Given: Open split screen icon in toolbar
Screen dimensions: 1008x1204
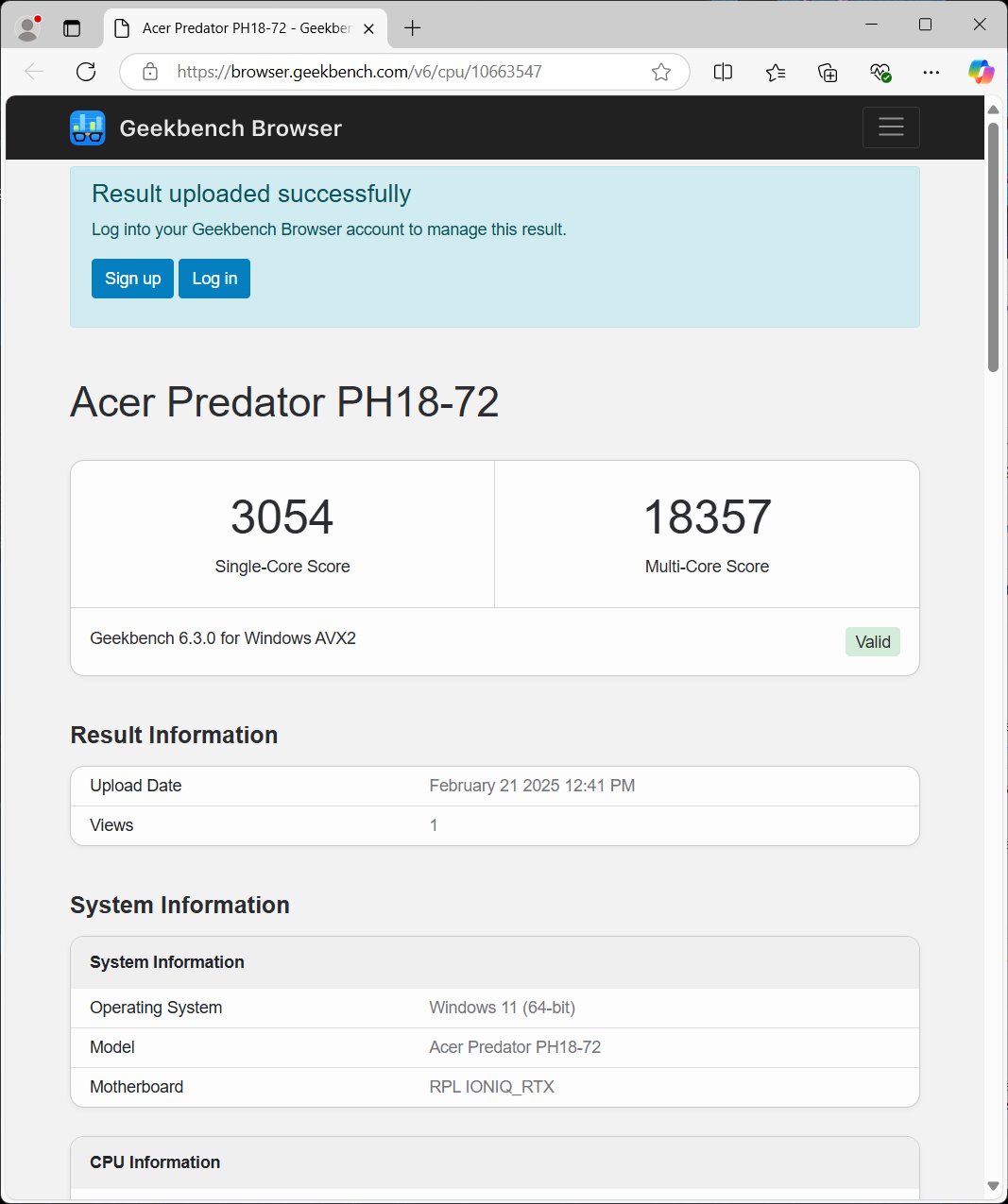Looking at the screenshot, I should click(x=723, y=72).
